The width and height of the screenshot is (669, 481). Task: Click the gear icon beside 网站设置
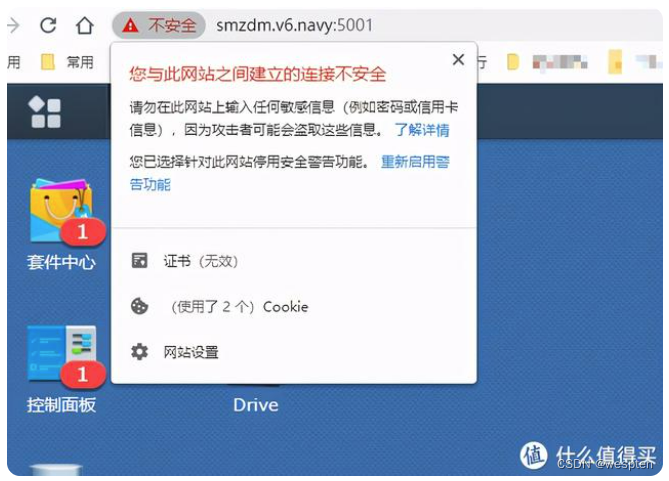coord(139,352)
